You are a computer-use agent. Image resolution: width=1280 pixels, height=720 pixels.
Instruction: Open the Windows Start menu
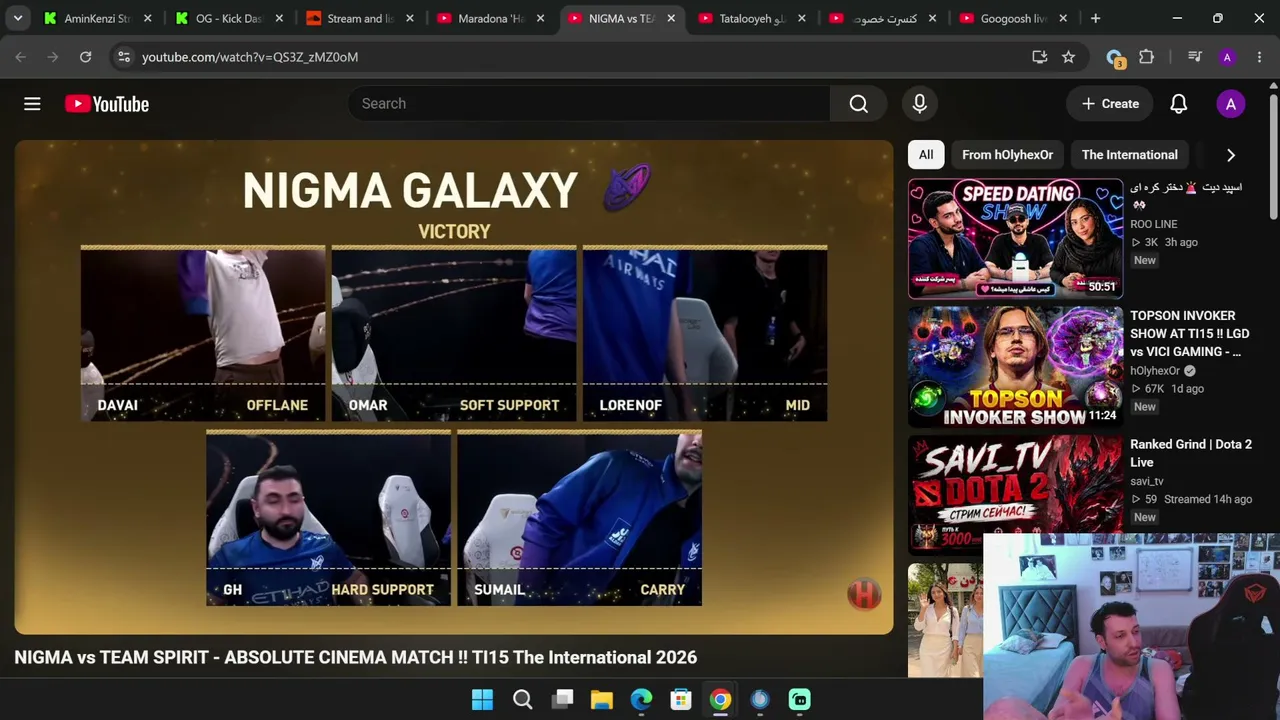click(x=482, y=700)
